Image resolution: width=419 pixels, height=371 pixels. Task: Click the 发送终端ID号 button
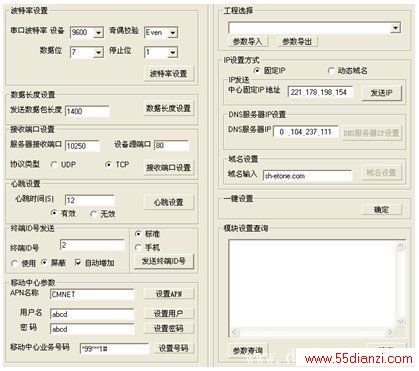click(164, 261)
